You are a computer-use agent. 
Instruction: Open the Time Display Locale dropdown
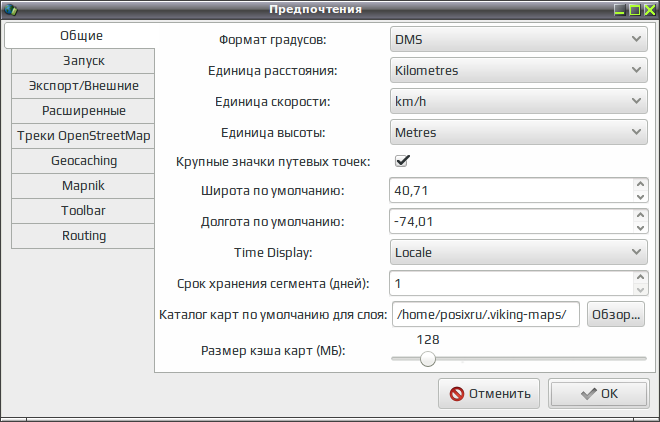(519, 252)
